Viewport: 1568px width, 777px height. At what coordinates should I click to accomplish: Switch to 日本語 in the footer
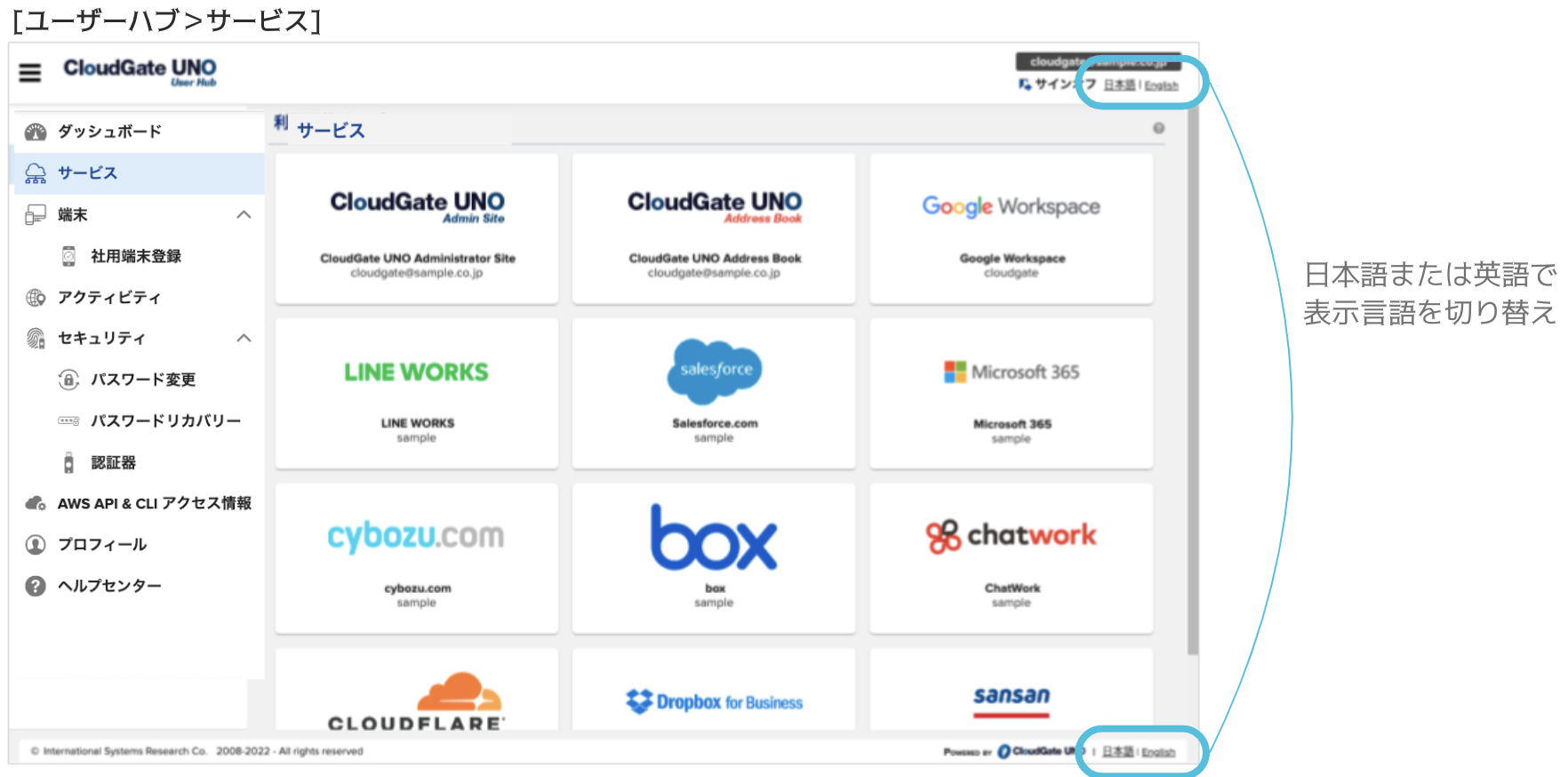click(x=1117, y=752)
